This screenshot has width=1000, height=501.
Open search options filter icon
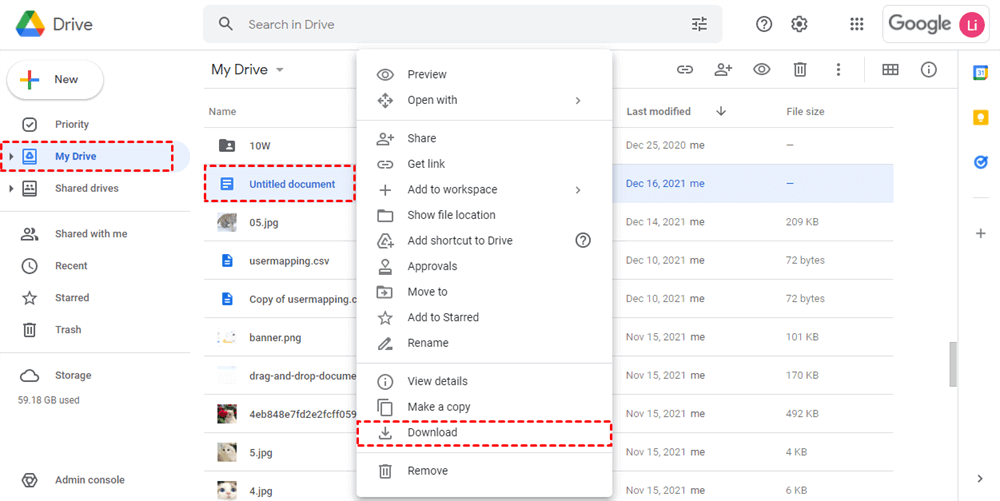point(699,24)
